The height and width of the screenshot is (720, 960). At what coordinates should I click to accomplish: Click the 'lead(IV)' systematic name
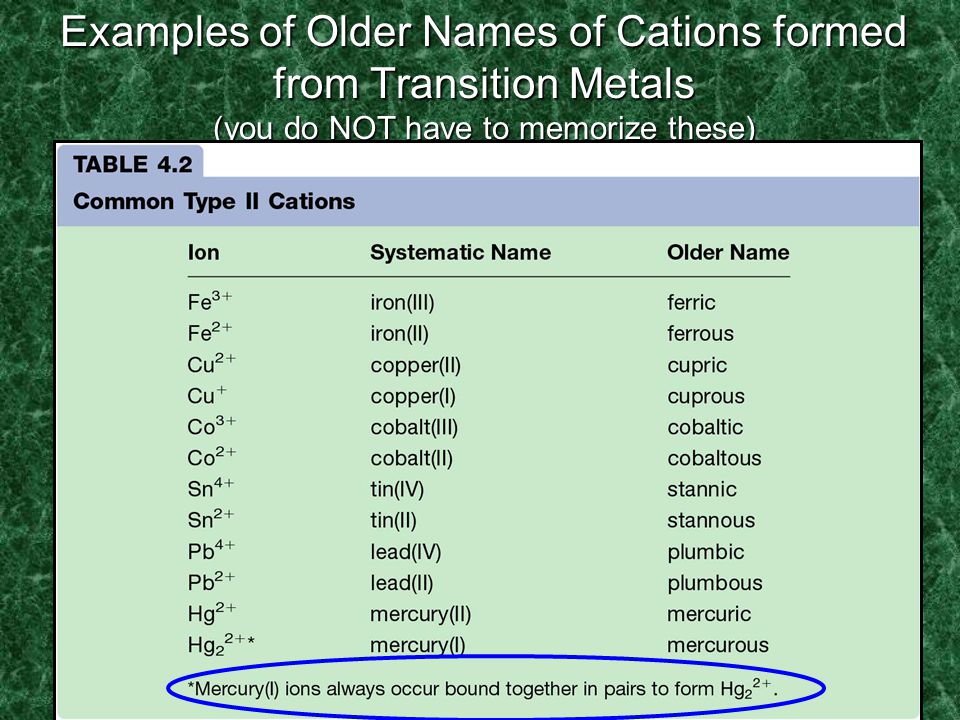click(x=405, y=552)
